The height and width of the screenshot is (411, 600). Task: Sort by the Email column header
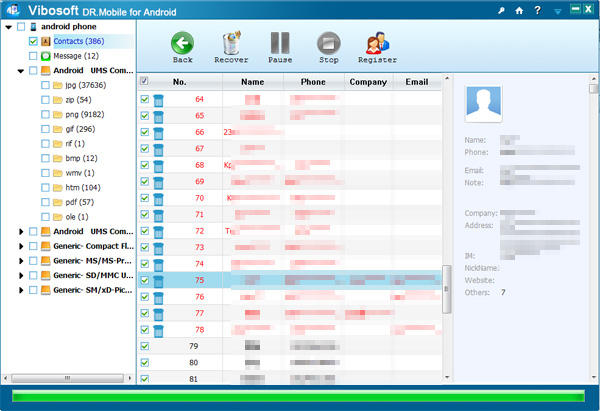coord(417,82)
